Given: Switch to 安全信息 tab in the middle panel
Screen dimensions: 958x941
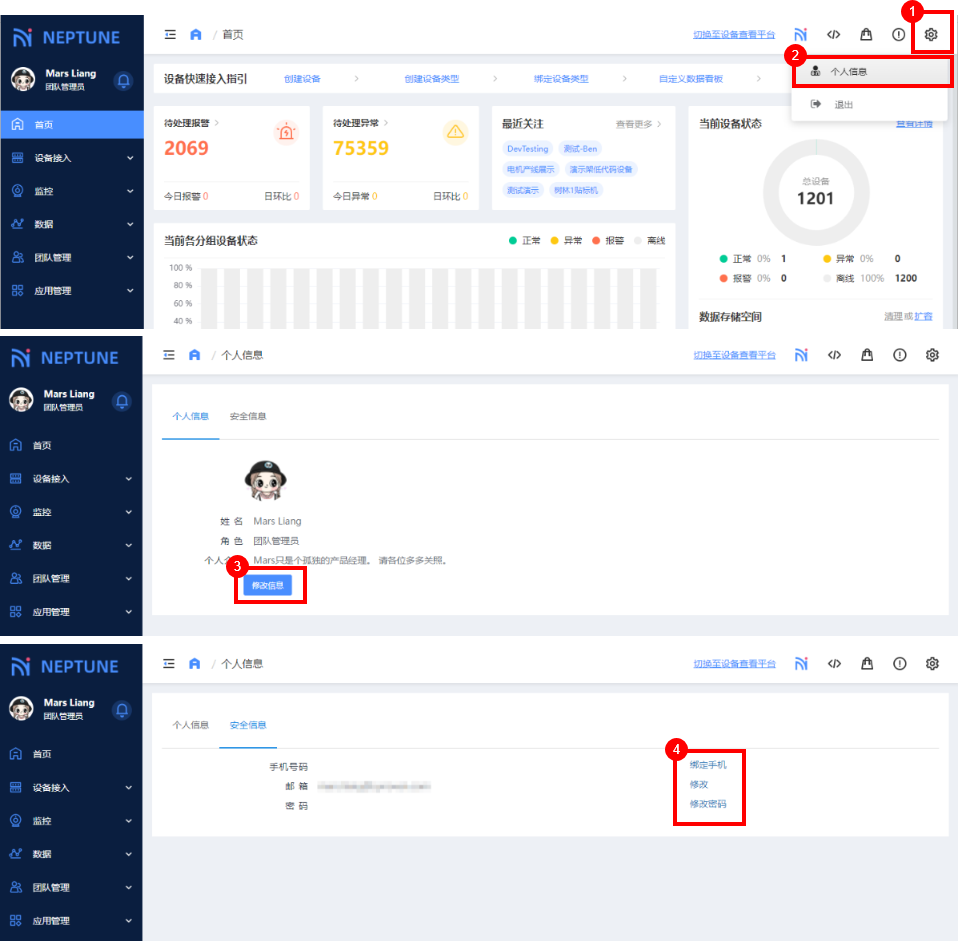Looking at the screenshot, I should click(x=248, y=416).
